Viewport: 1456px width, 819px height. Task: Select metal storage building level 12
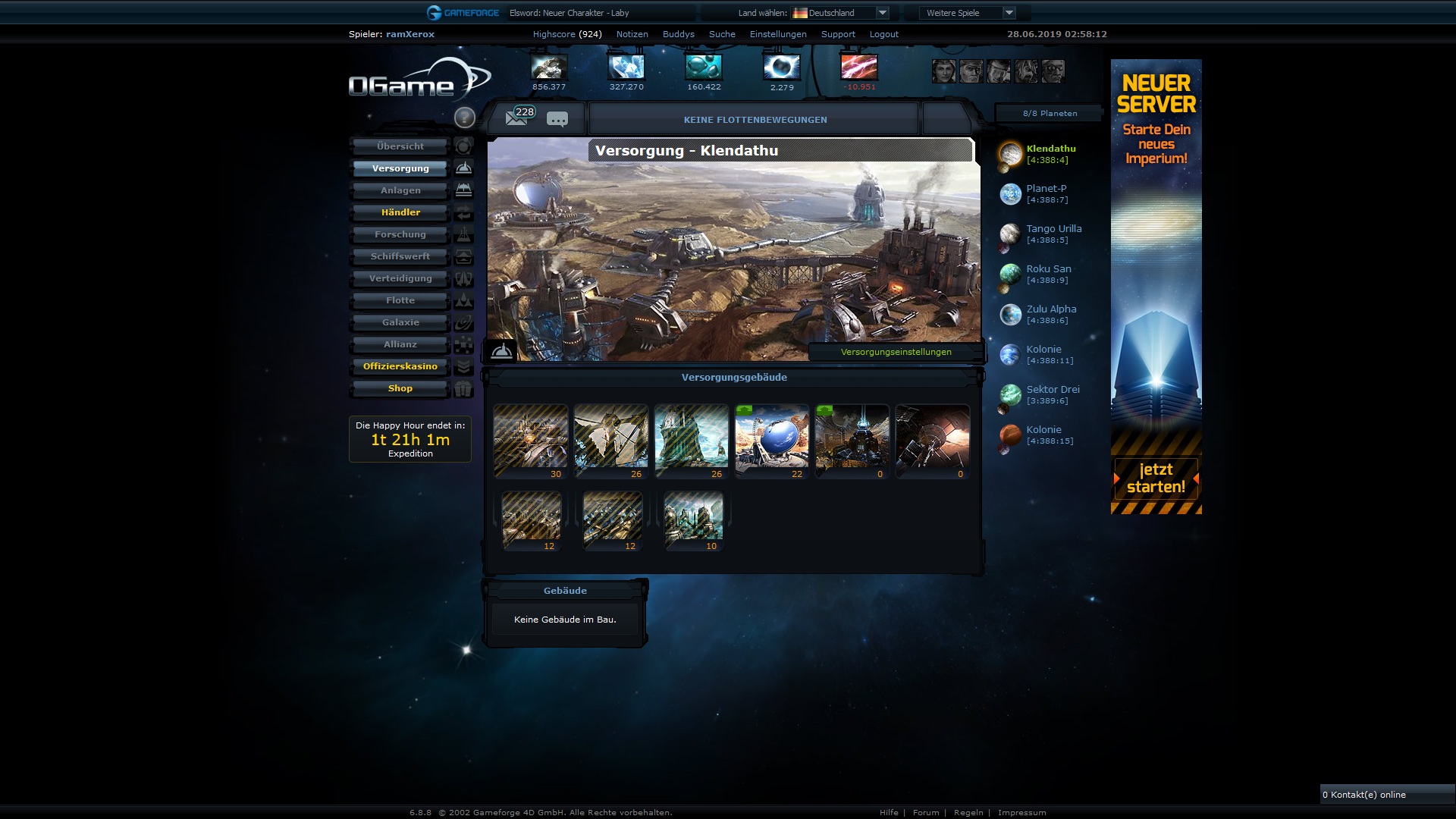[532, 520]
